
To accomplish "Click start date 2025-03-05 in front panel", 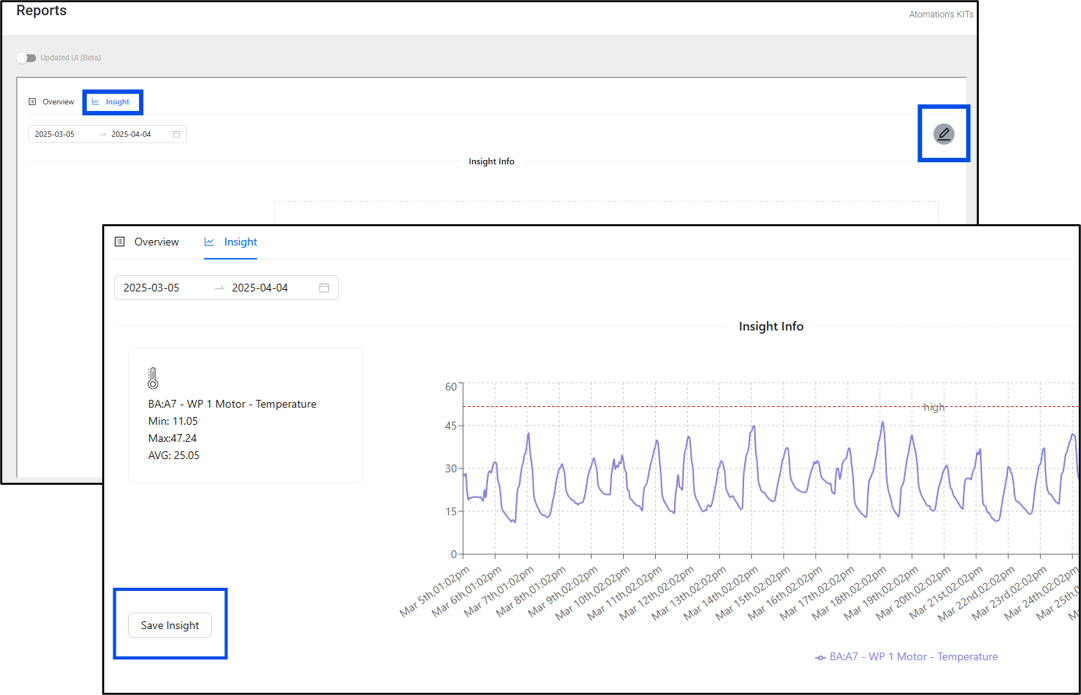I will click(x=151, y=288).
